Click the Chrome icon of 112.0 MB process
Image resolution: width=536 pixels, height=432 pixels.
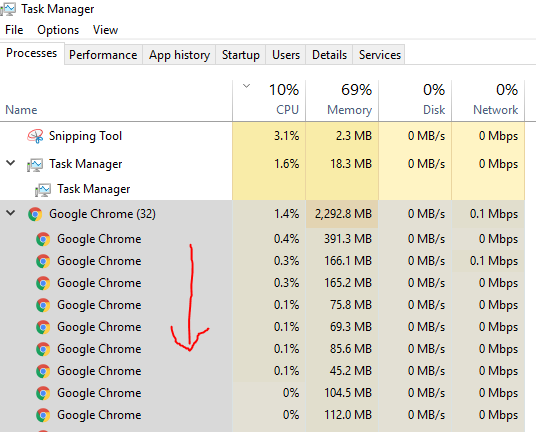coord(43,415)
